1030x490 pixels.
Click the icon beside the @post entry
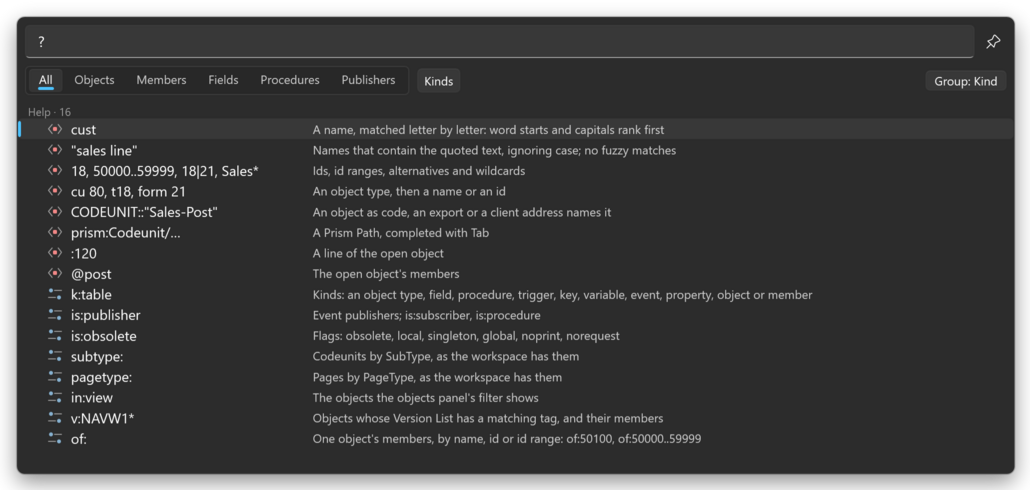[x=55, y=274]
